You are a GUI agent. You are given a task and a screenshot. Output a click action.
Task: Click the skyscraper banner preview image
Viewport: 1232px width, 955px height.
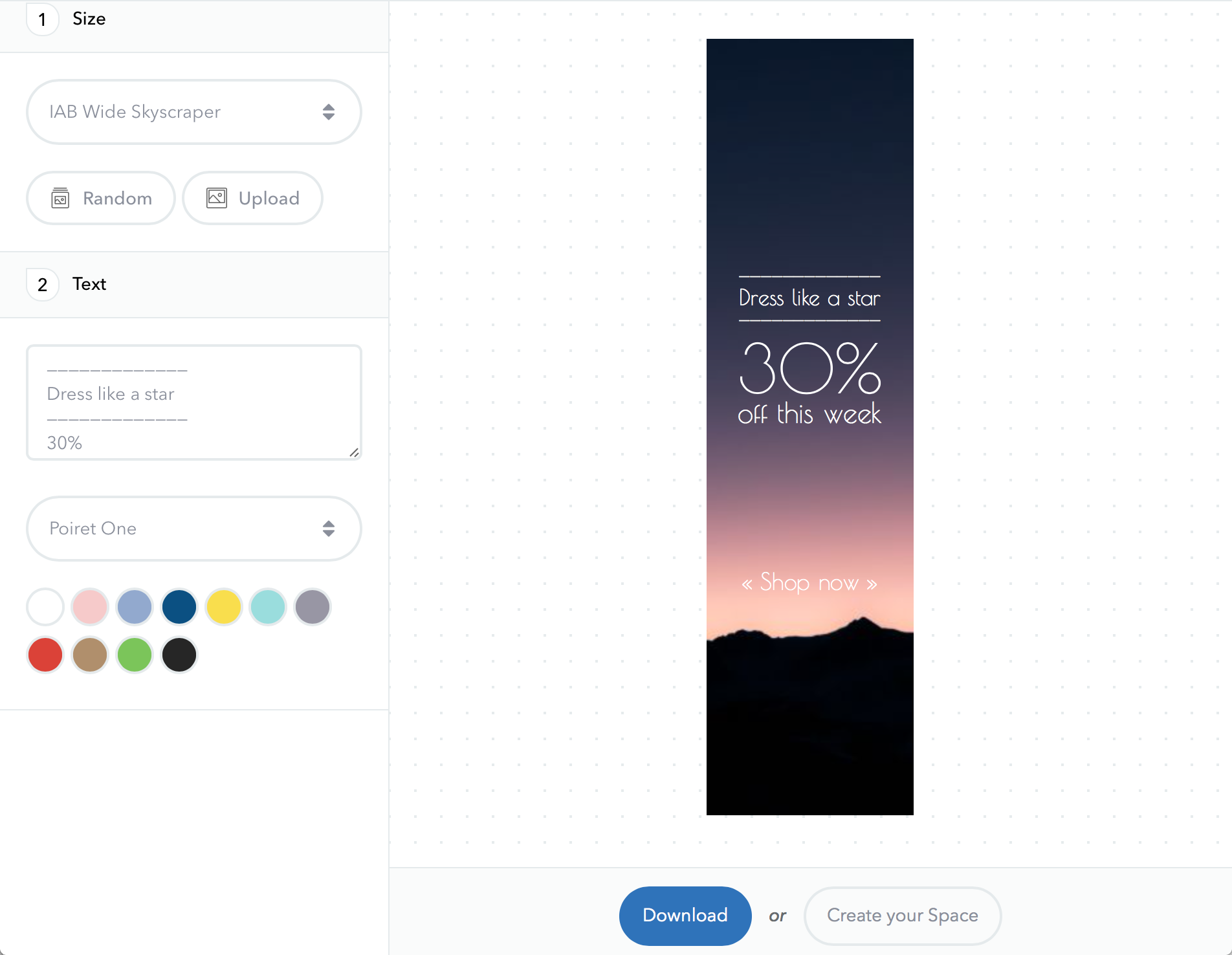click(x=810, y=427)
